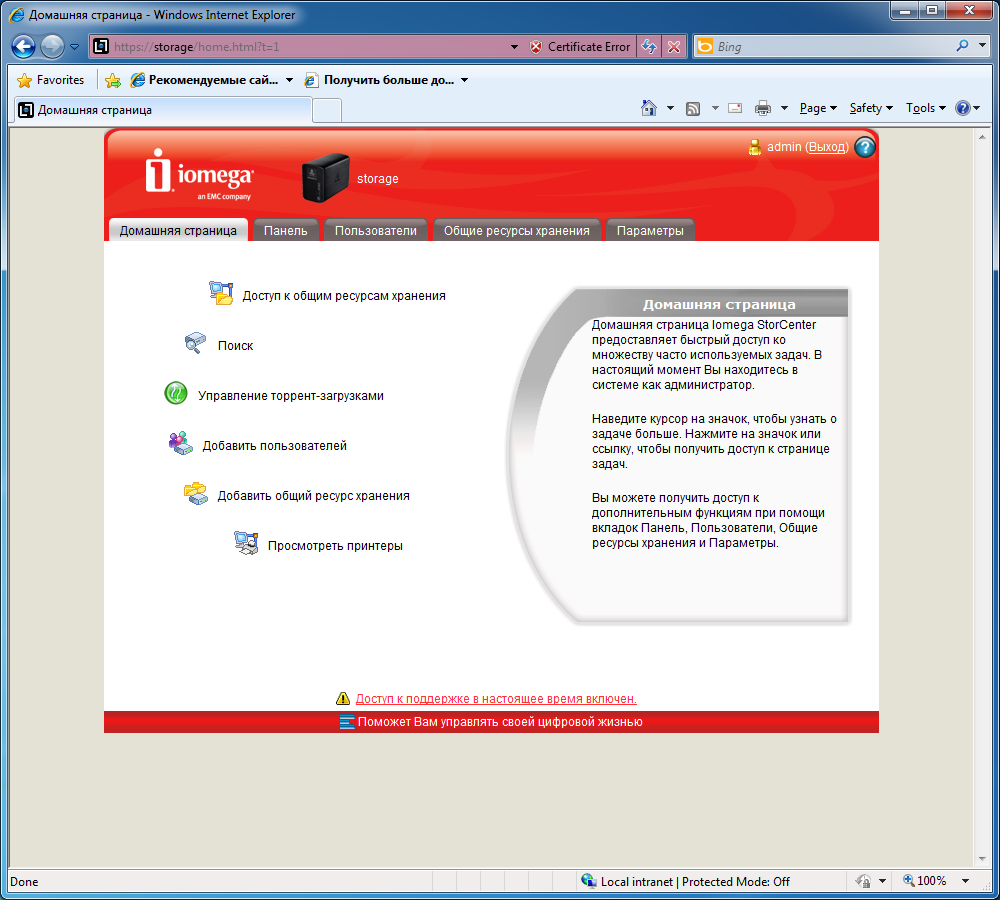Click the Add to Favorites Bar star icon
1000x900 pixels.
point(113,80)
